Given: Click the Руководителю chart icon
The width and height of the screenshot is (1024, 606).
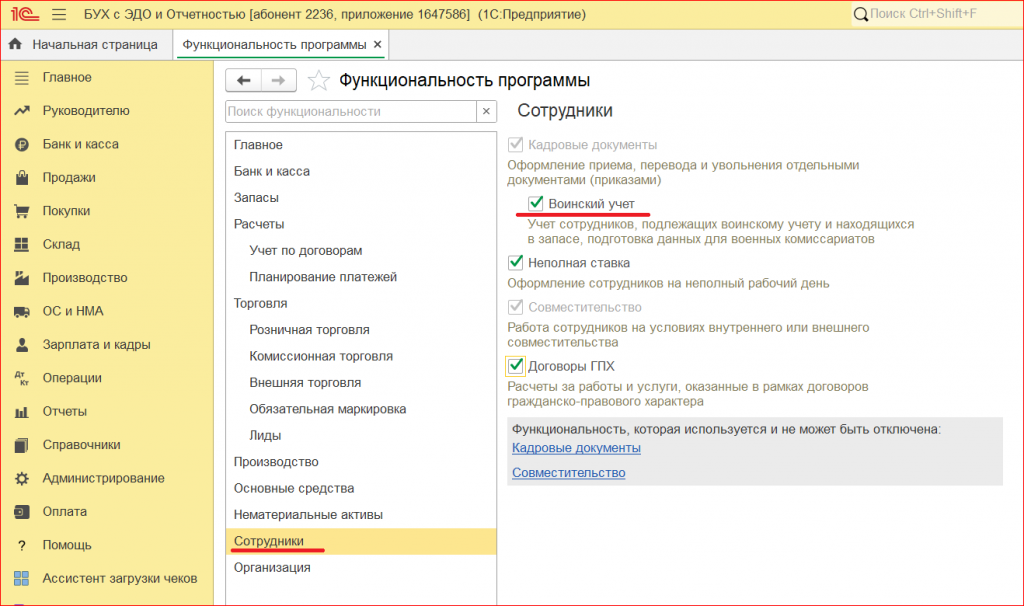Looking at the screenshot, I should (22, 111).
